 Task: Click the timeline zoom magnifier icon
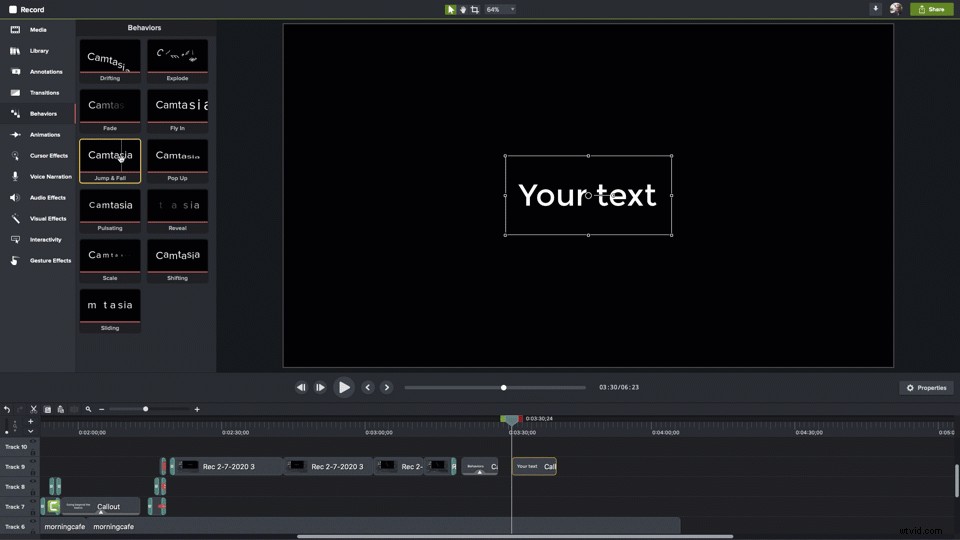pyautogui.click(x=88, y=409)
